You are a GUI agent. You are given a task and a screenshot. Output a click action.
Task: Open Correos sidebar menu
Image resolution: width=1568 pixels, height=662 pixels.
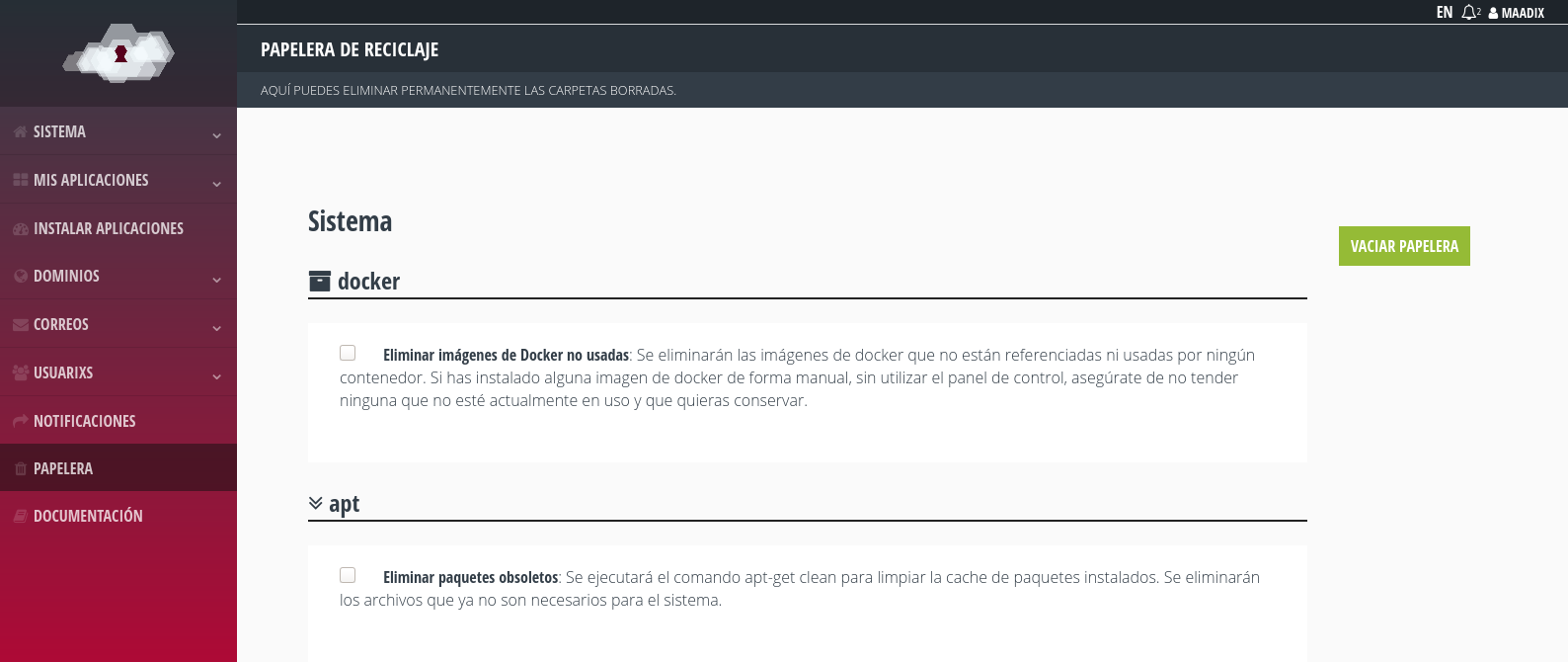click(x=118, y=324)
